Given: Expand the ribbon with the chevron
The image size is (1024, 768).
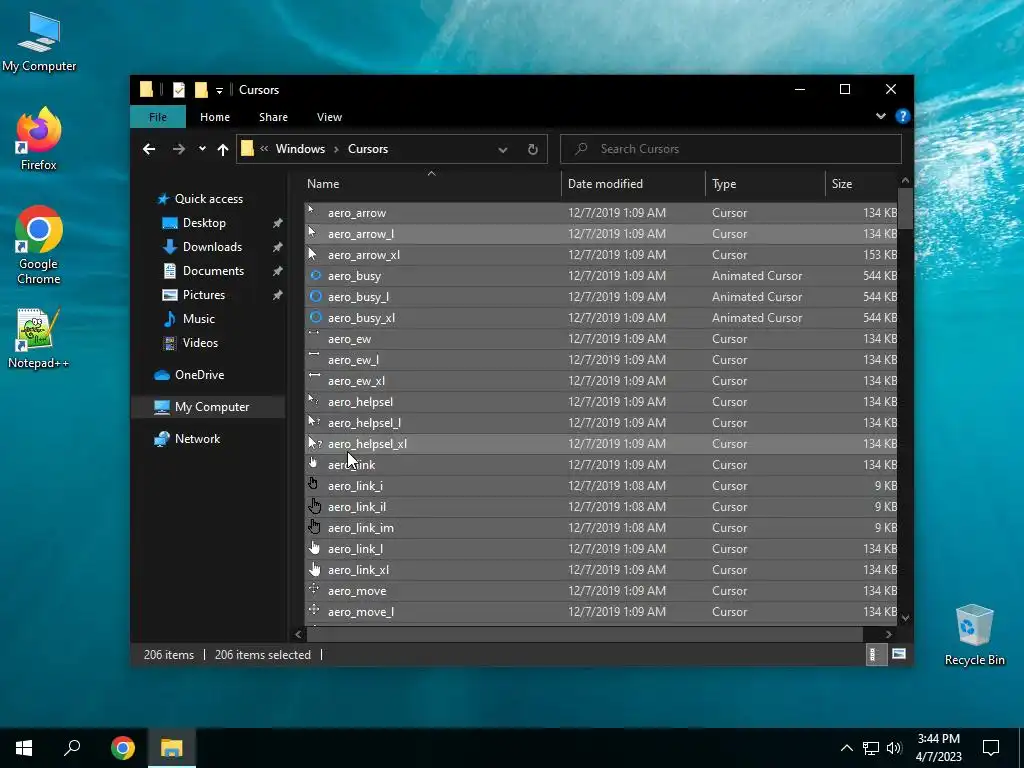Looking at the screenshot, I should (x=881, y=116).
